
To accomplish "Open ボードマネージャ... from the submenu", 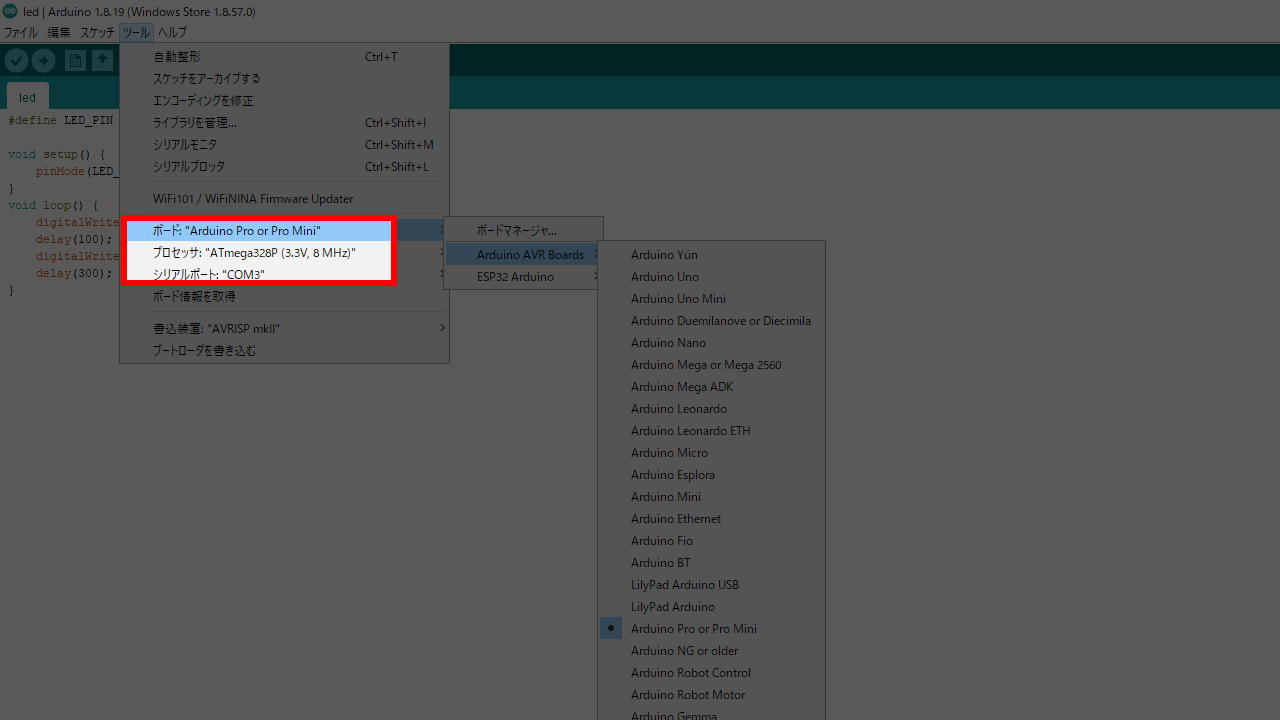I will [516, 231].
